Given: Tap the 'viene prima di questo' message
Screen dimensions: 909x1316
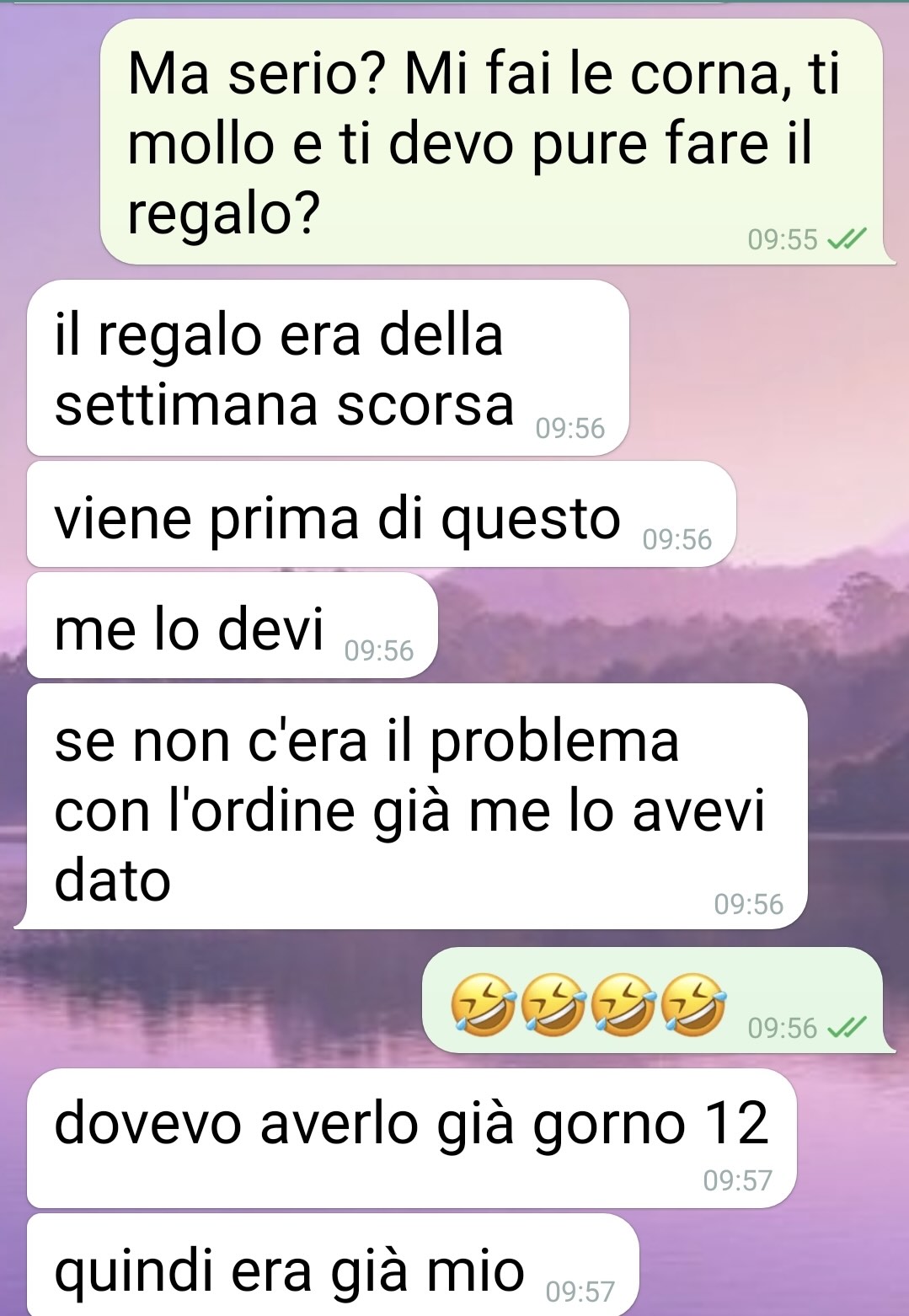Looking at the screenshot, I should pyautogui.click(x=381, y=515).
